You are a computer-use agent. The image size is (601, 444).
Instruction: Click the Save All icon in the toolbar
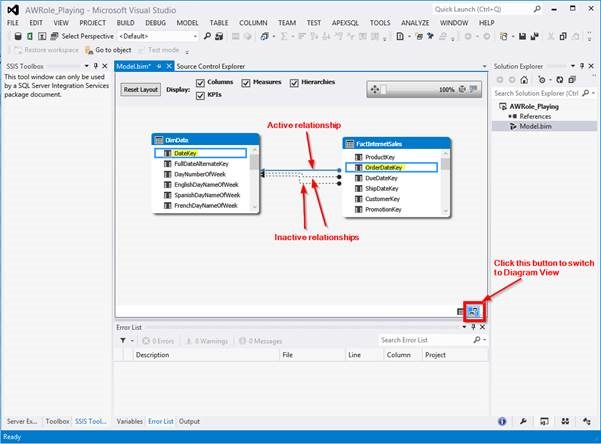pos(535,36)
